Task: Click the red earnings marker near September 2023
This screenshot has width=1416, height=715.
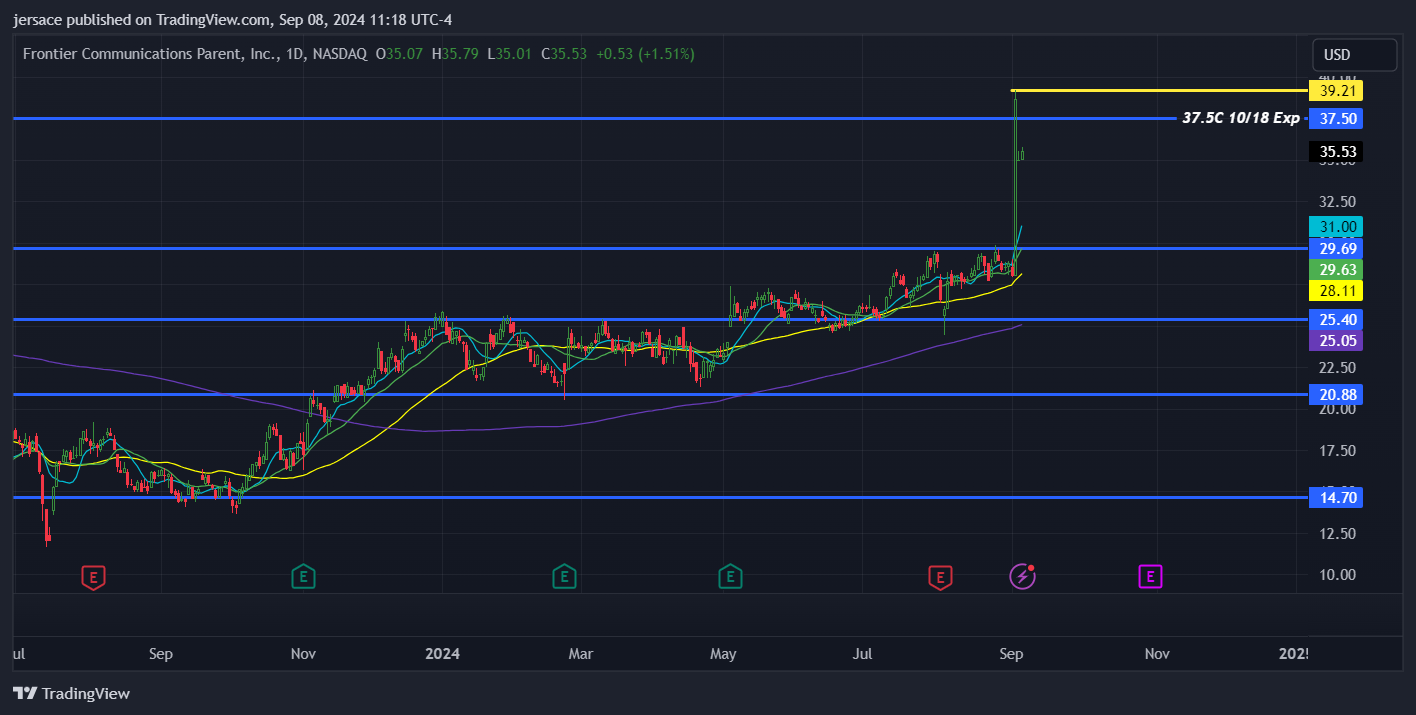Action: tap(93, 576)
